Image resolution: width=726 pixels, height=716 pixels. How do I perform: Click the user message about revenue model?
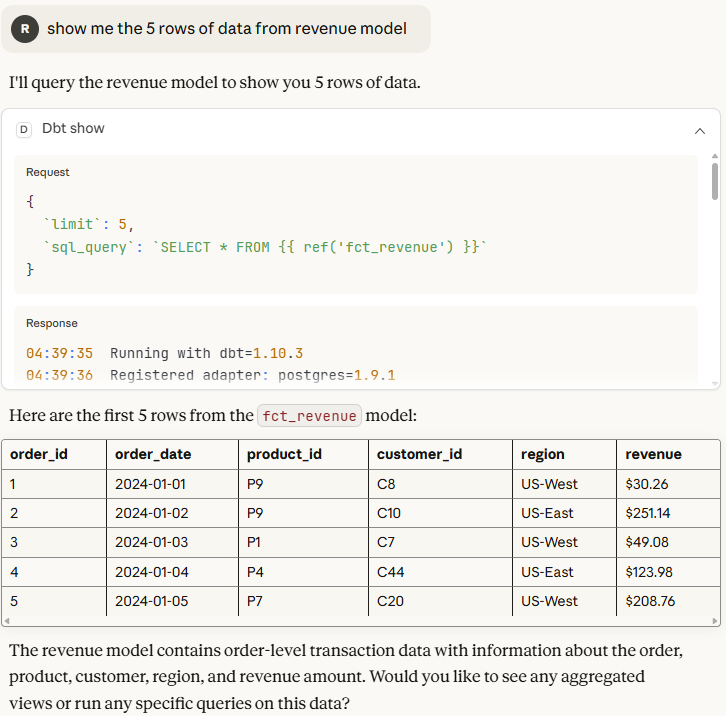(226, 28)
